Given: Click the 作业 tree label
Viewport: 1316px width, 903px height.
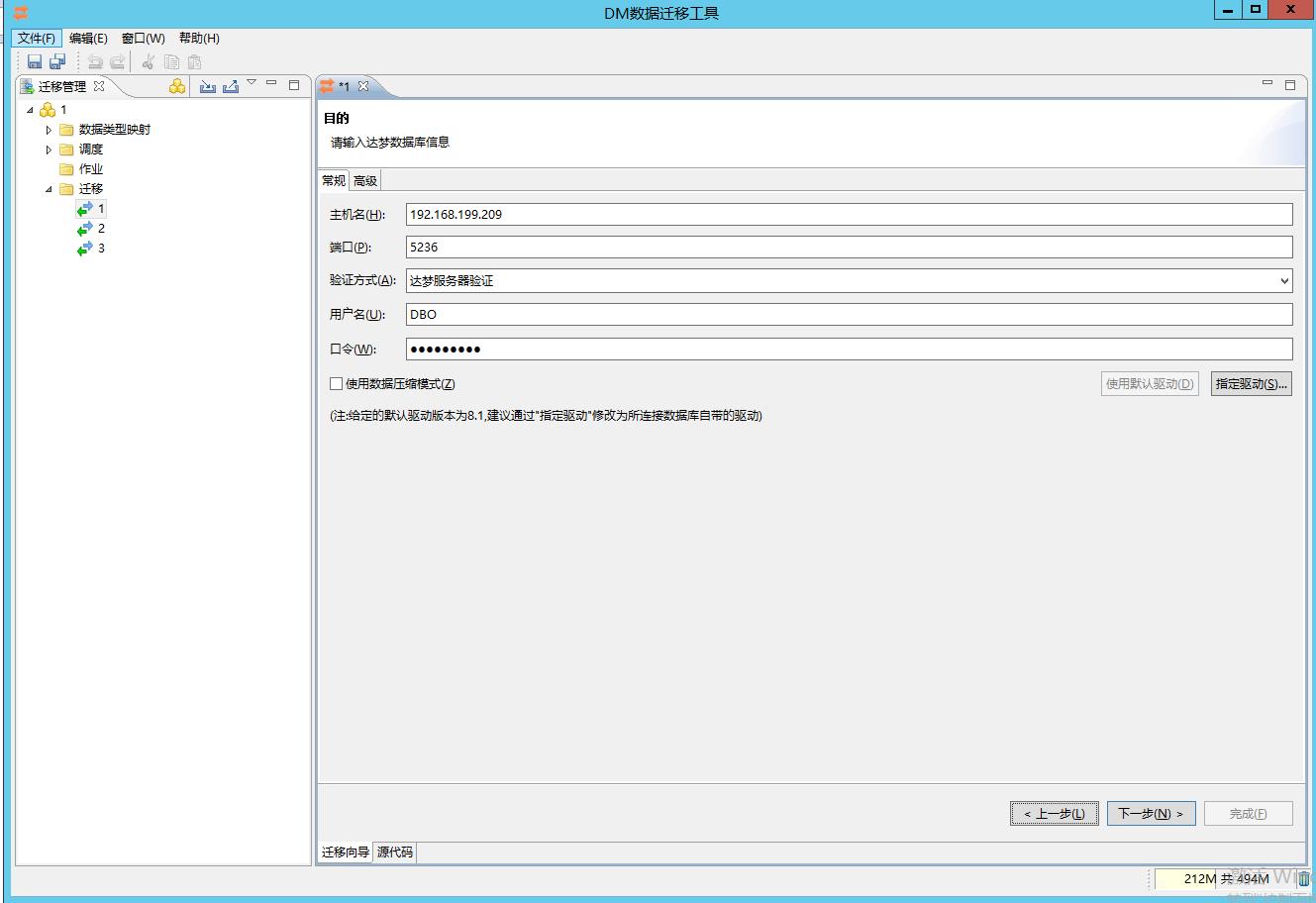Looking at the screenshot, I should click(91, 169).
